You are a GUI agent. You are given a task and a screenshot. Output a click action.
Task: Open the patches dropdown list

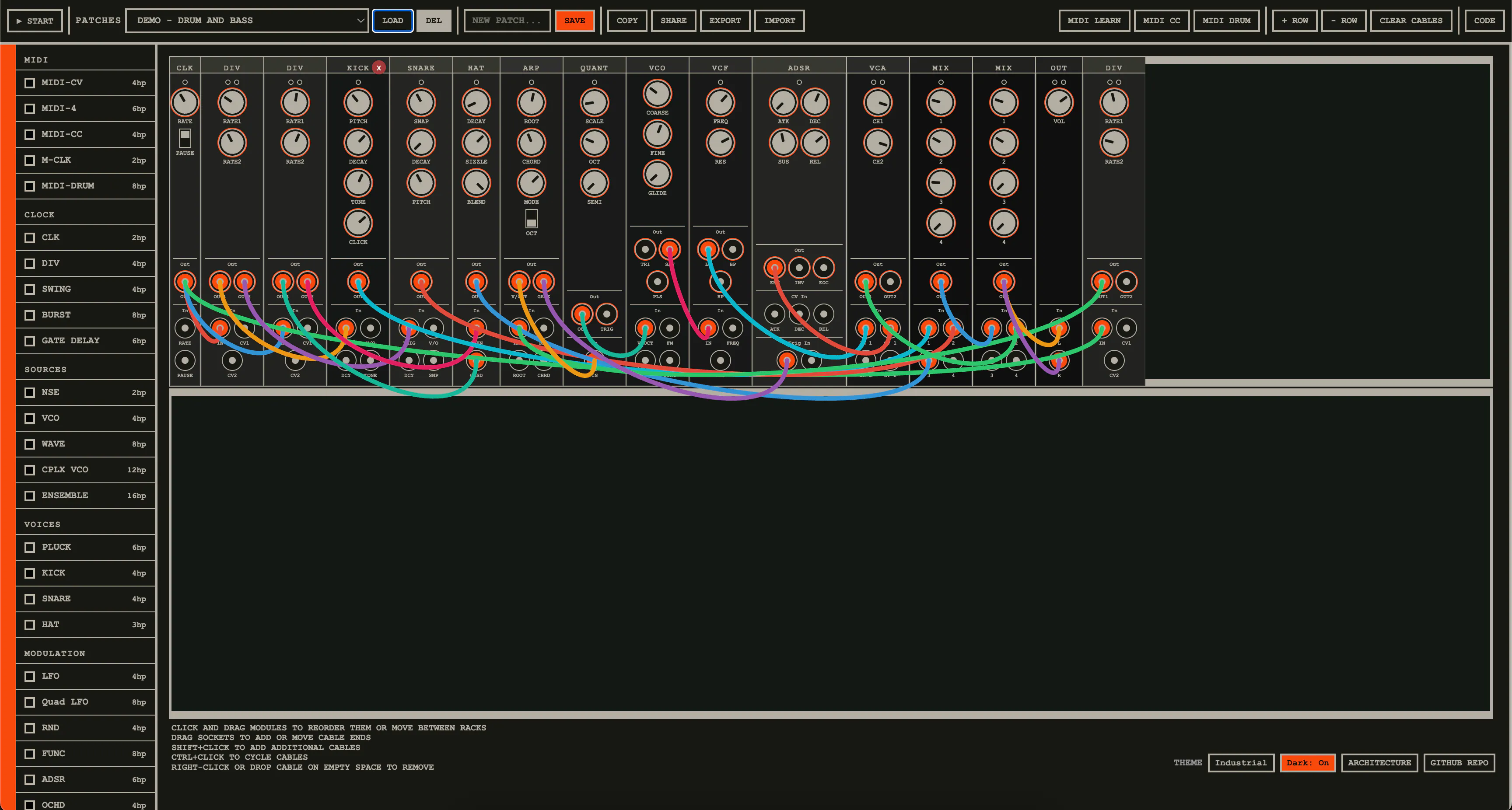pos(247,21)
